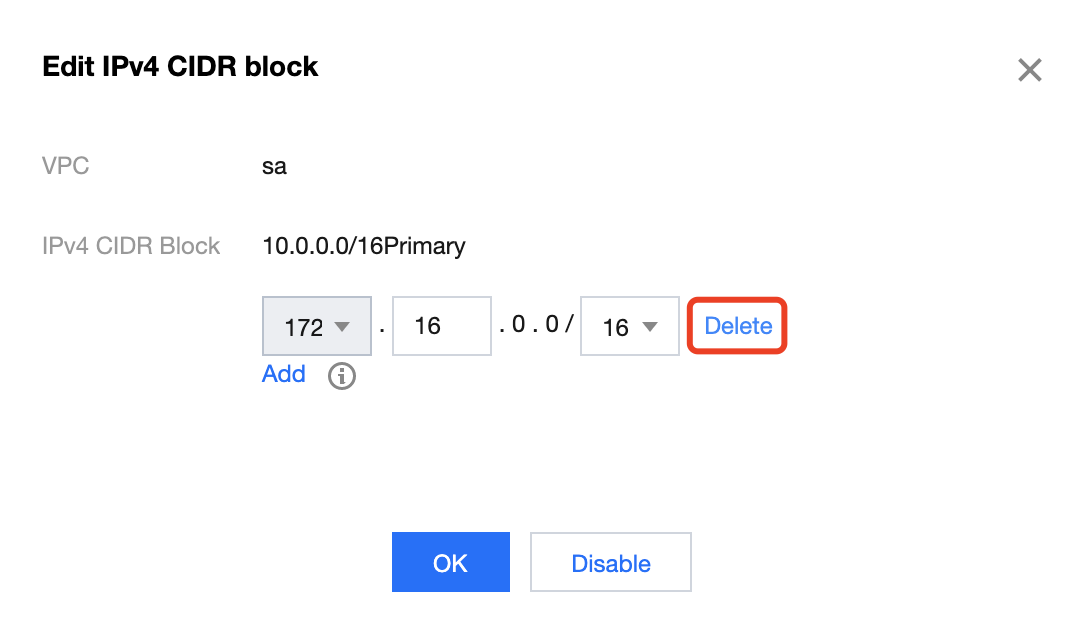
Task: Click the fixed .0.0/ text segment
Action: (536, 324)
